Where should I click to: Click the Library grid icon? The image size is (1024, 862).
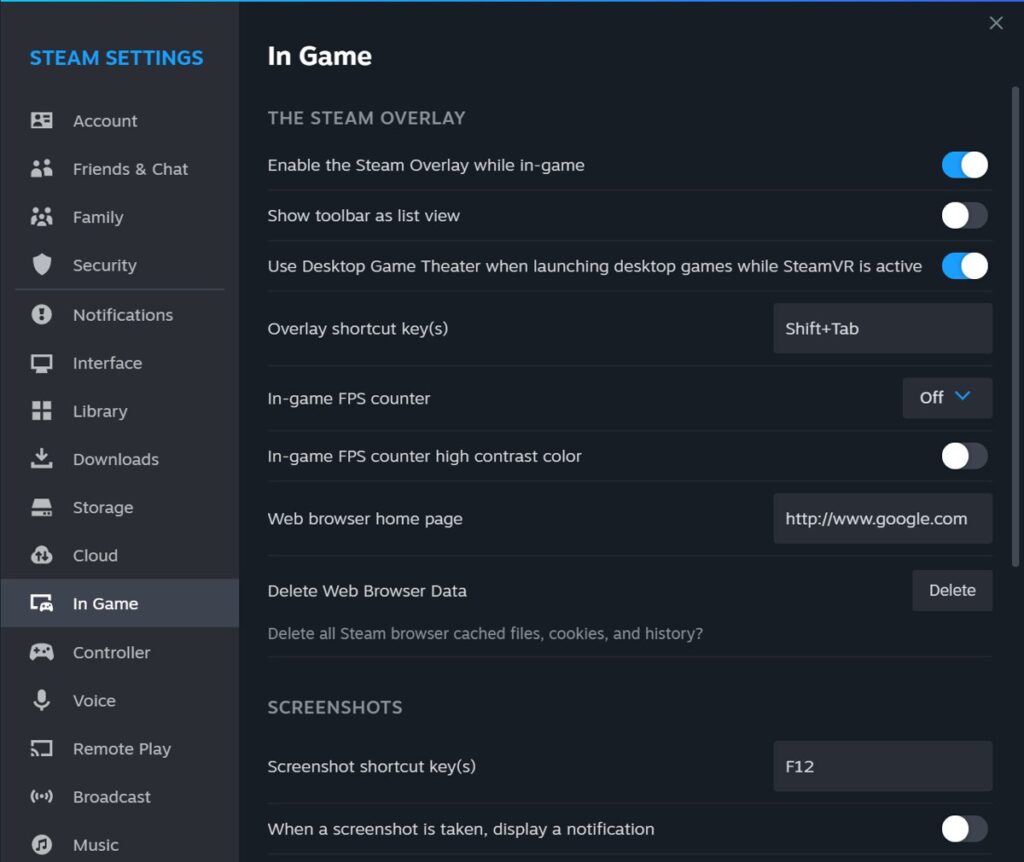[42, 411]
